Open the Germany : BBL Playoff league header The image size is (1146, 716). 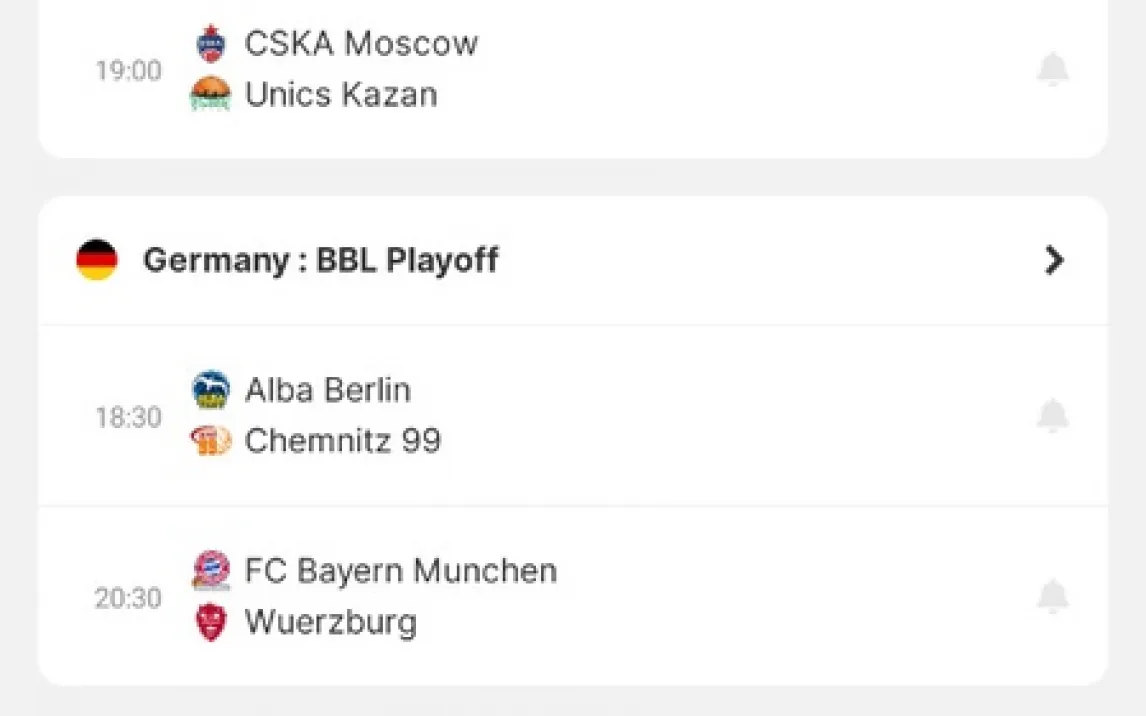[x=320, y=261]
